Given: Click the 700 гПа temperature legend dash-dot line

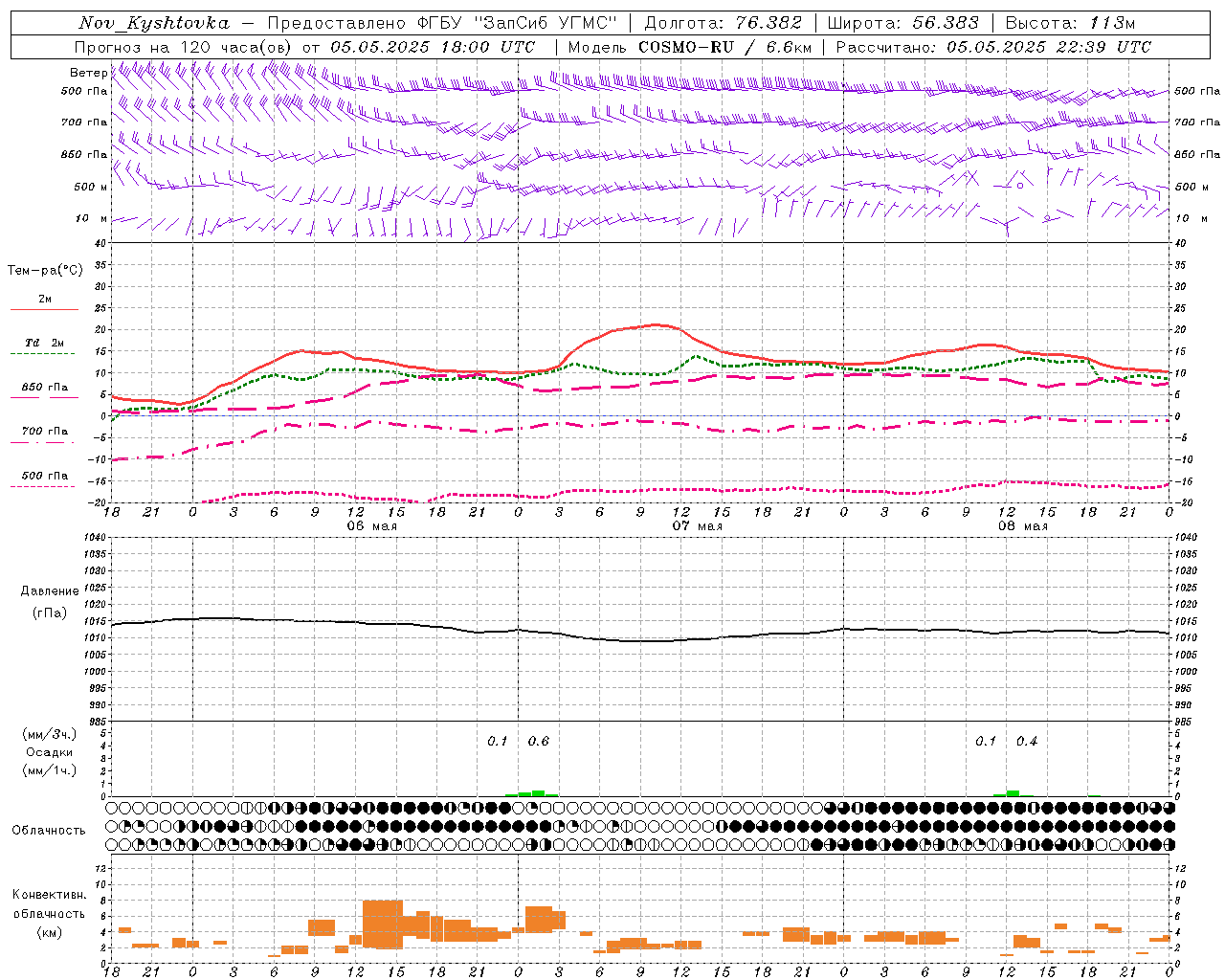Looking at the screenshot, I should [x=44, y=442].
